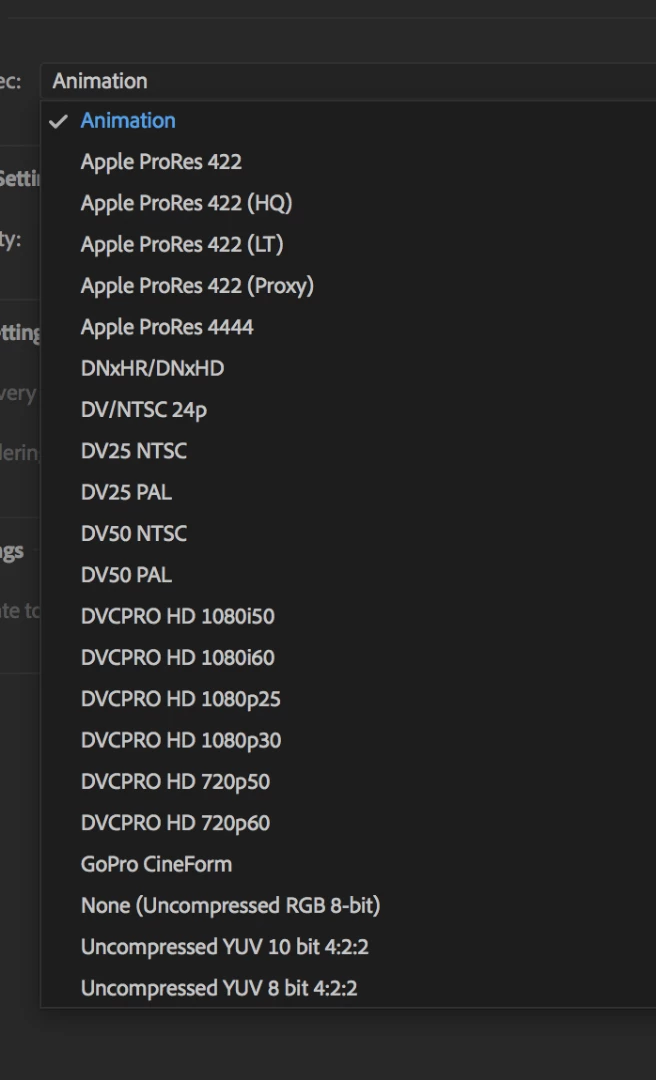656x1080 pixels.
Task: Pick DVCPRO HD 1080p25
Action: point(348,699)
